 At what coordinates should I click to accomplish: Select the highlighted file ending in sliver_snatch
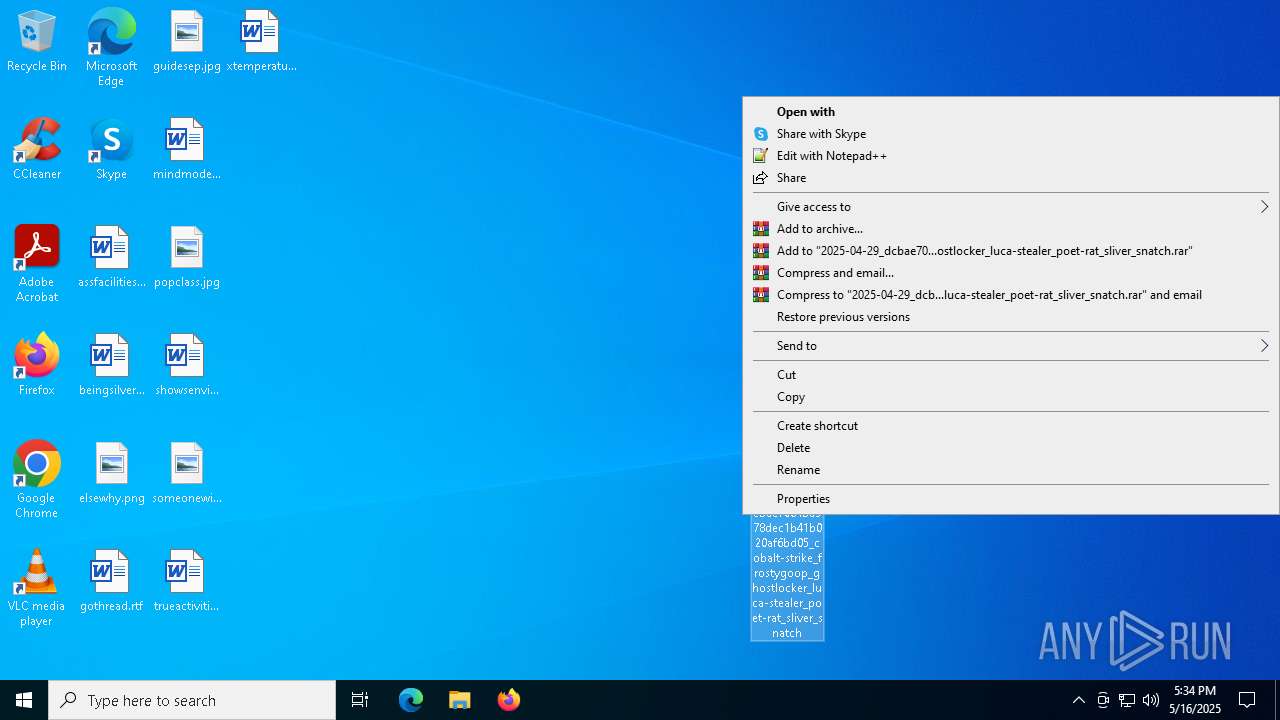tap(788, 577)
